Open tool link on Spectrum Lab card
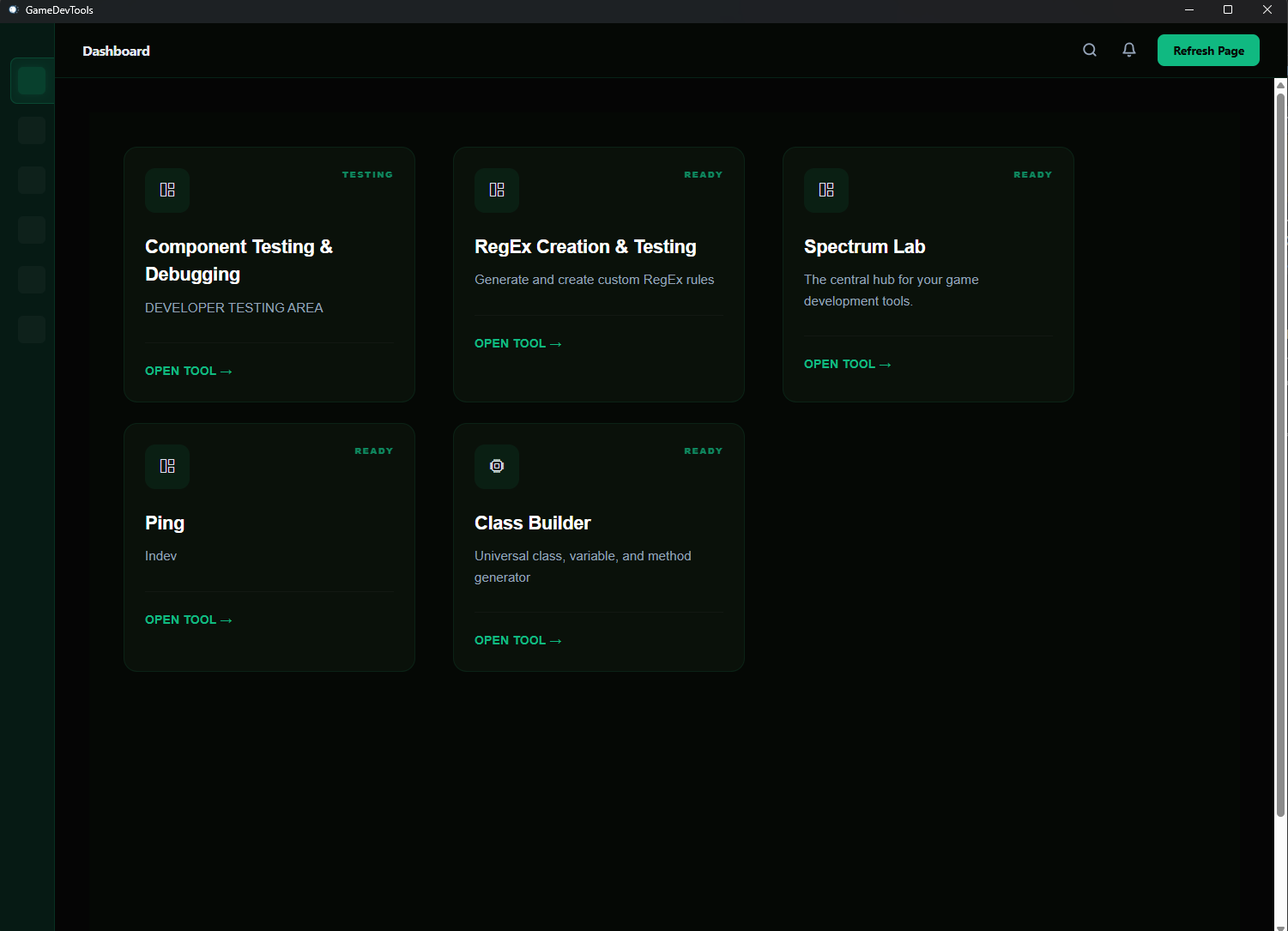The height and width of the screenshot is (931, 1288). click(848, 364)
